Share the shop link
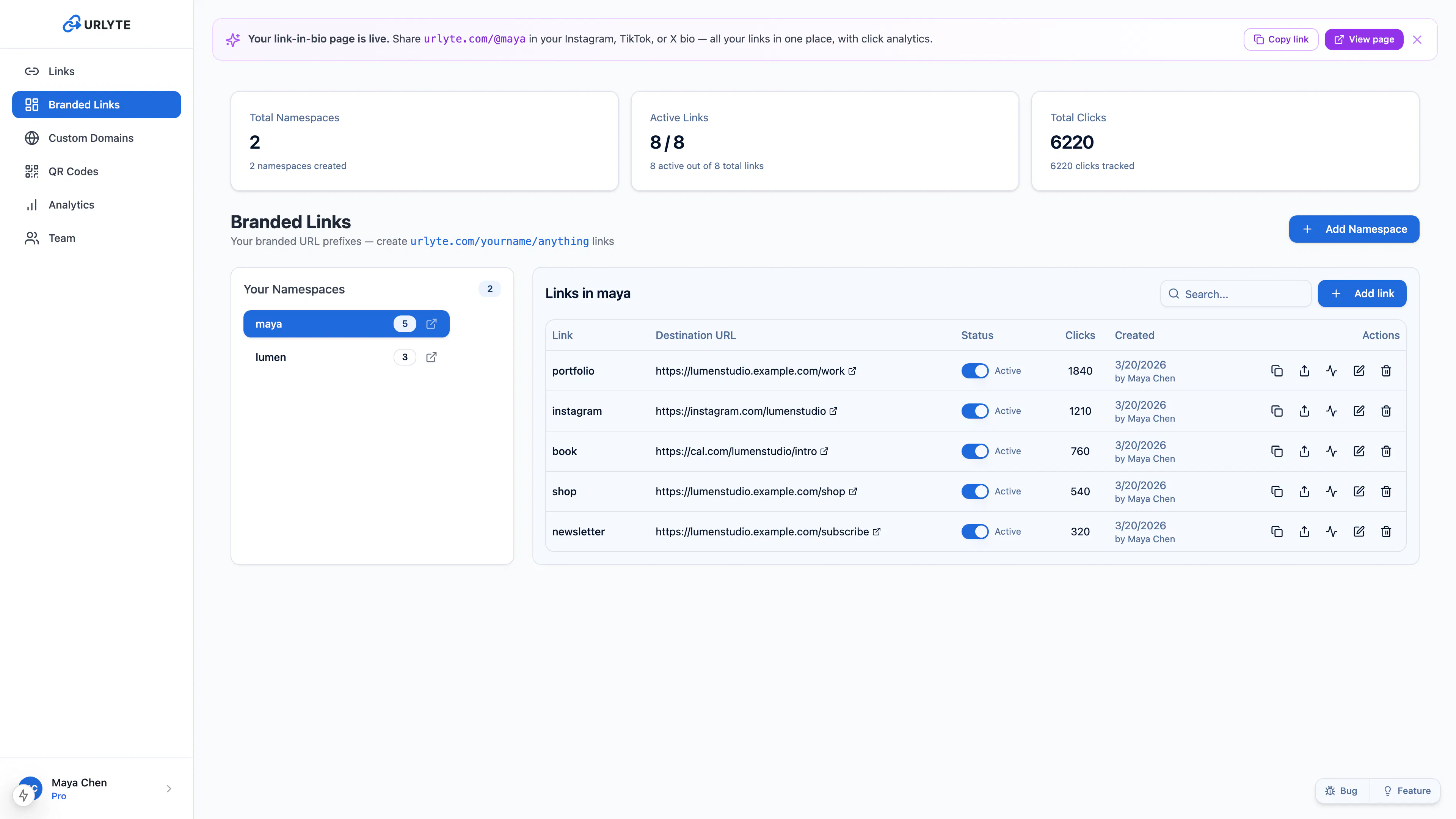 point(1304,491)
